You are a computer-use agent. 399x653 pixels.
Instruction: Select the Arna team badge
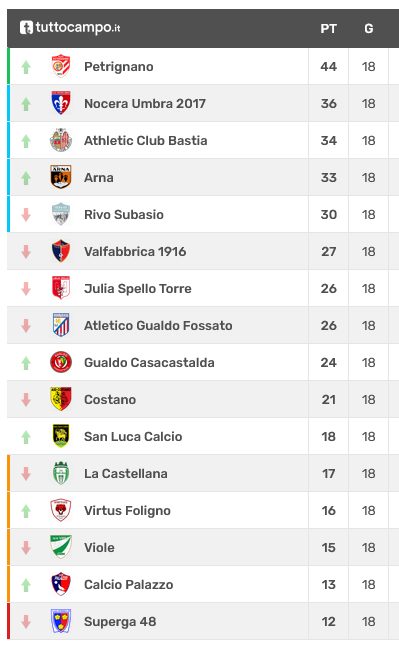(61, 177)
